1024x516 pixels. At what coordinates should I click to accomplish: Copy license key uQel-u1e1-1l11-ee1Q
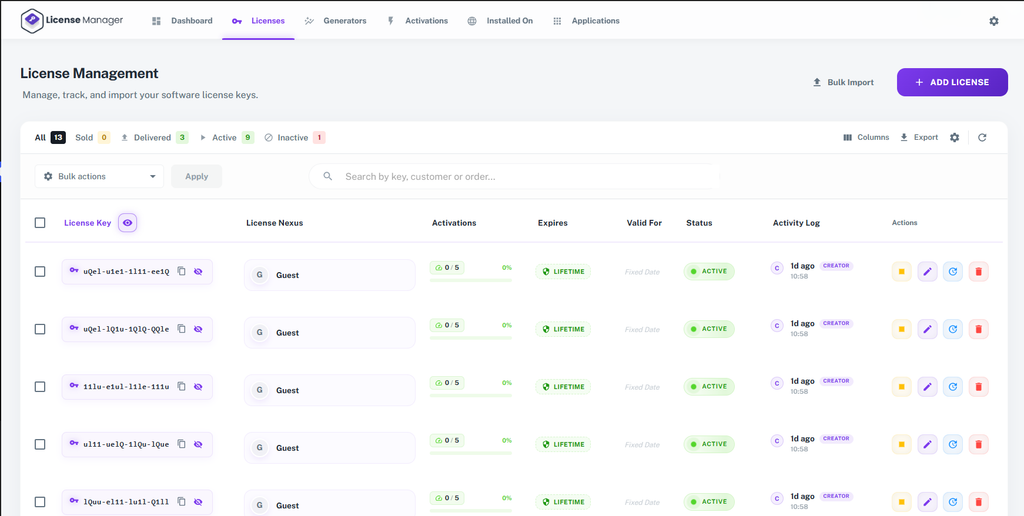[x=182, y=271]
